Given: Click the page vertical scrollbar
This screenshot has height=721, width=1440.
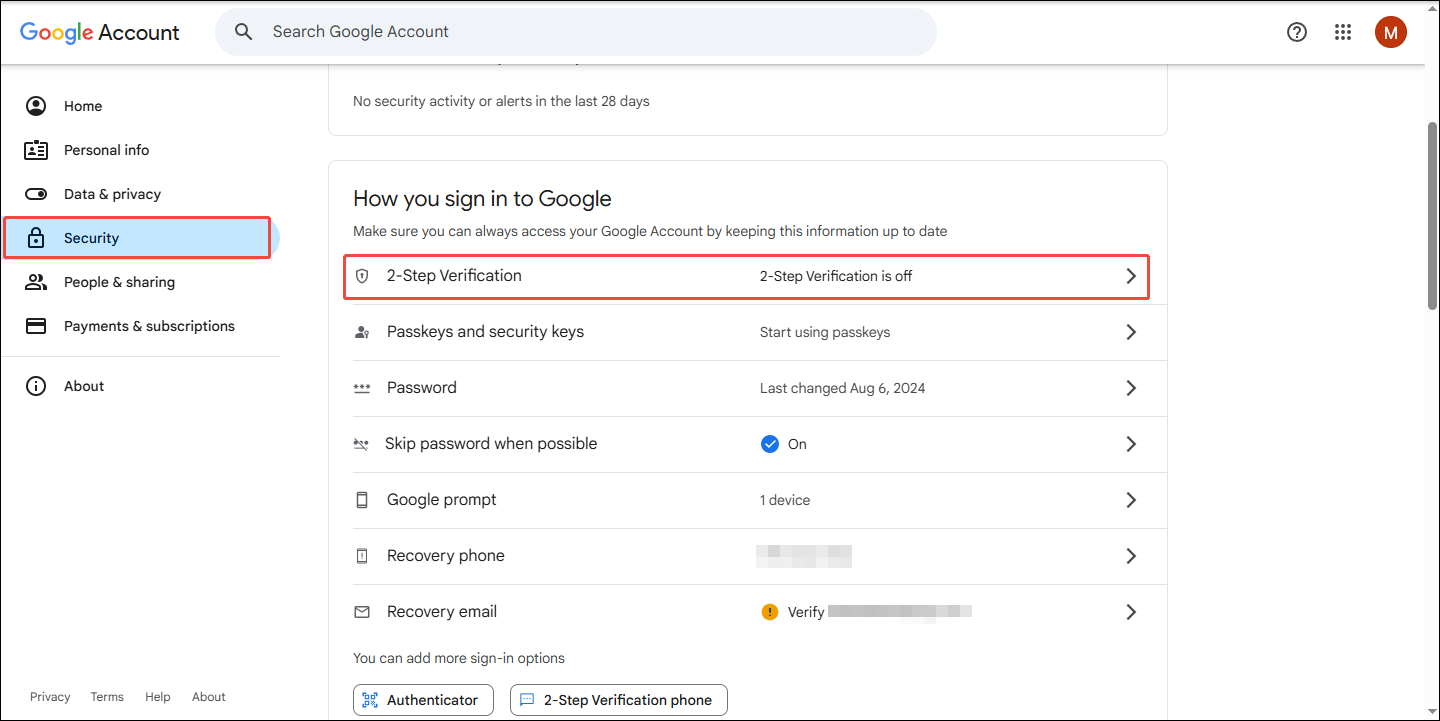Looking at the screenshot, I should (1433, 215).
